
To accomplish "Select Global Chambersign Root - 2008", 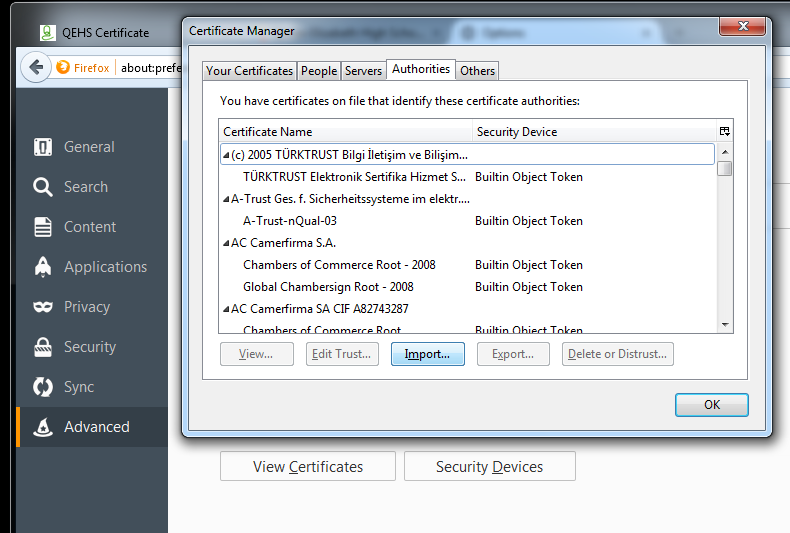I will pyautogui.click(x=467, y=287).
